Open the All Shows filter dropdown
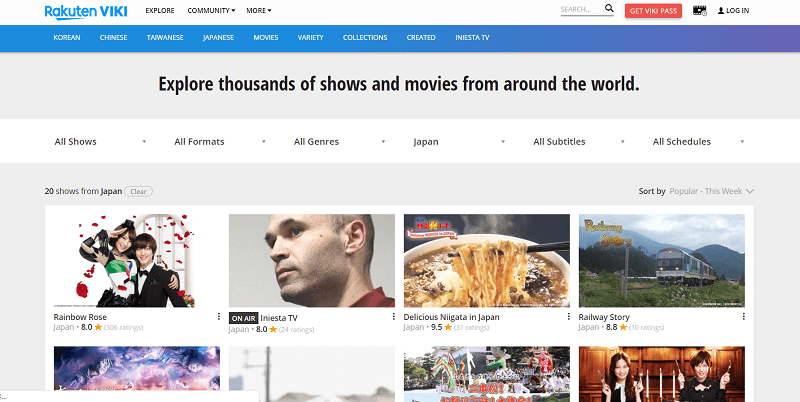Image resolution: width=800 pixels, height=402 pixels. pos(101,142)
